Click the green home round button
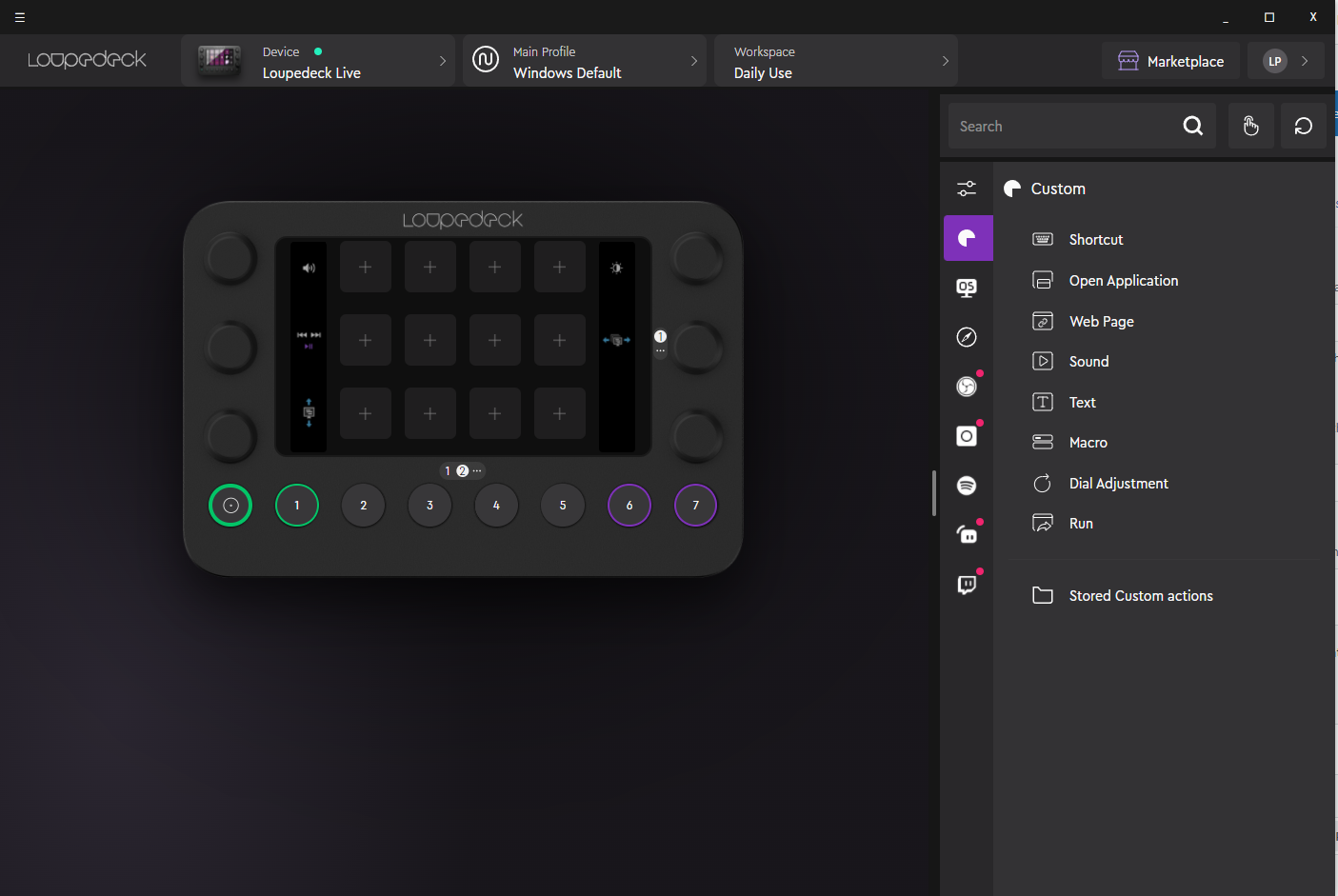1338x896 pixels. pyautogui.click(x=230, y=506)
